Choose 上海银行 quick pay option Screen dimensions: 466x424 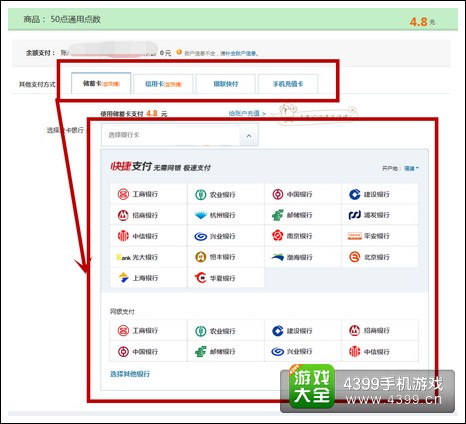[148, 278]
